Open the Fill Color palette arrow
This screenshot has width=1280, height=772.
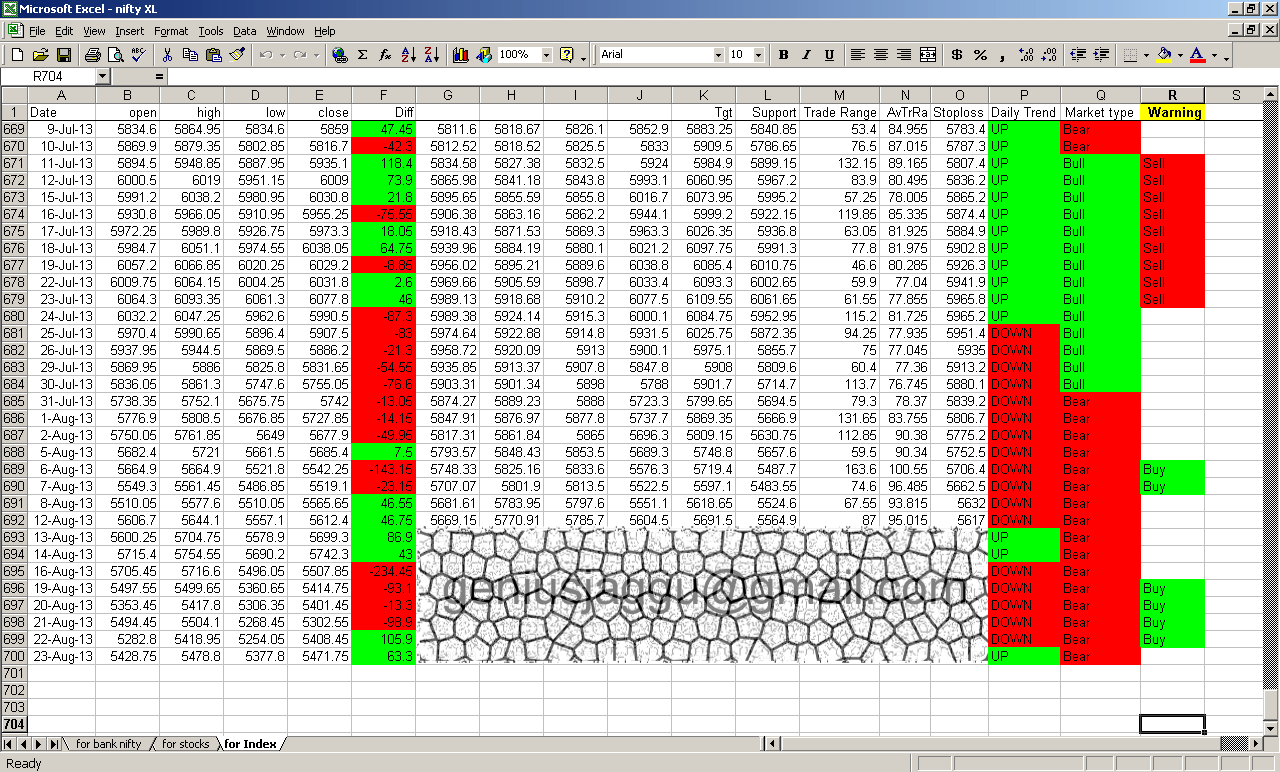click(1180, 55)
